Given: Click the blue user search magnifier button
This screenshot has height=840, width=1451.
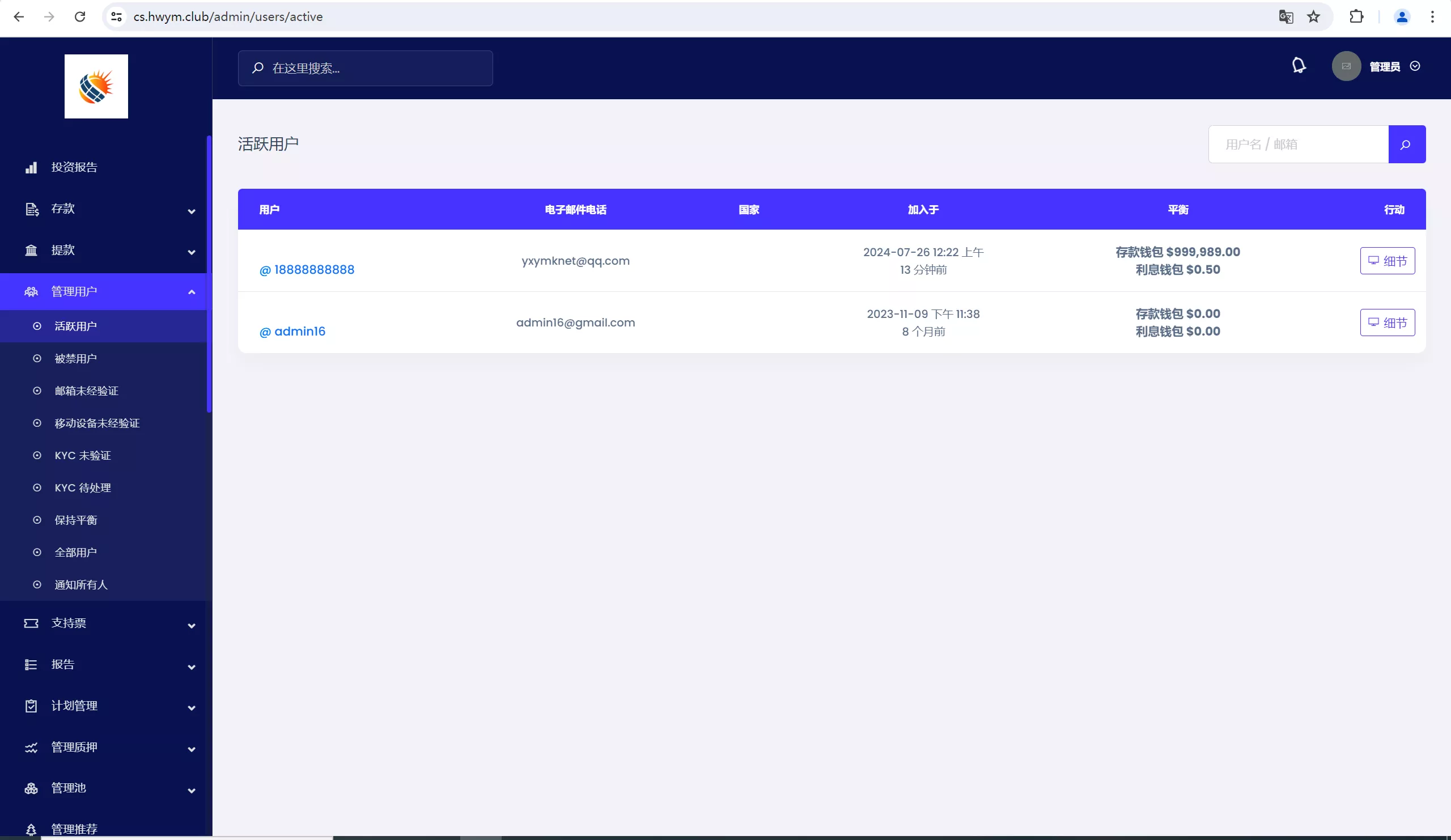Looking at the screenshot, I should coord(1406,145).
